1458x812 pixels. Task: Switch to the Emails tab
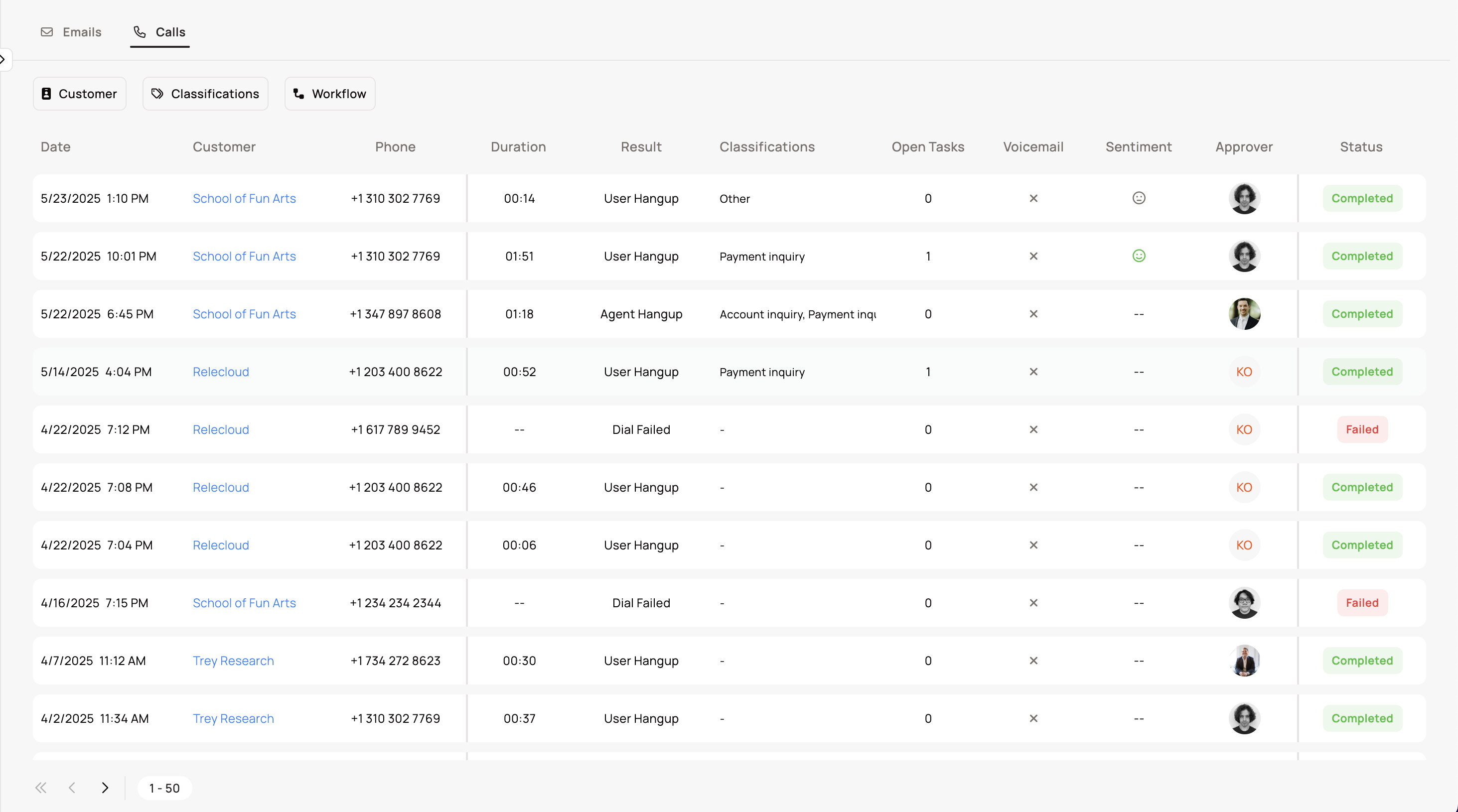(71, 32)
